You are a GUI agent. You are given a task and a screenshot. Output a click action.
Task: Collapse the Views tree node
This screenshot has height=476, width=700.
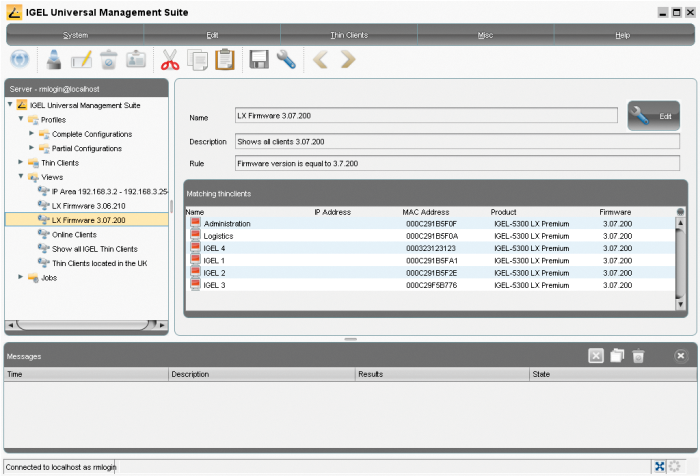click(x=20, y=177)
